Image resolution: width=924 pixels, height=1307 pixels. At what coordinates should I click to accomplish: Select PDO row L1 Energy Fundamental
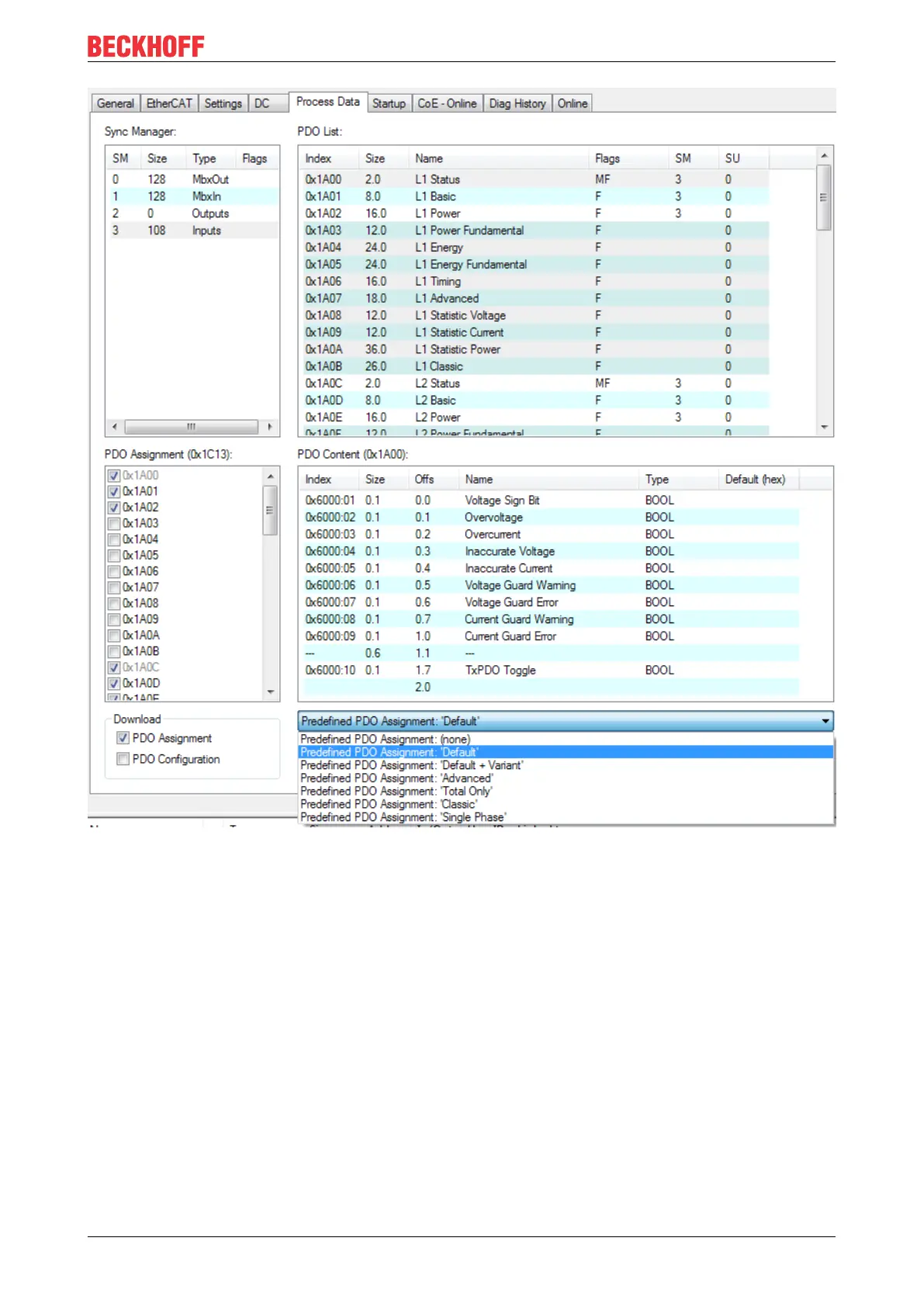point(535,265)
